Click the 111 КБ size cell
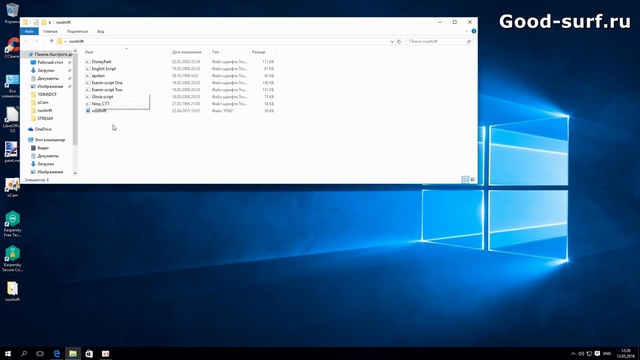640x360 pixels. pos(268,62)
